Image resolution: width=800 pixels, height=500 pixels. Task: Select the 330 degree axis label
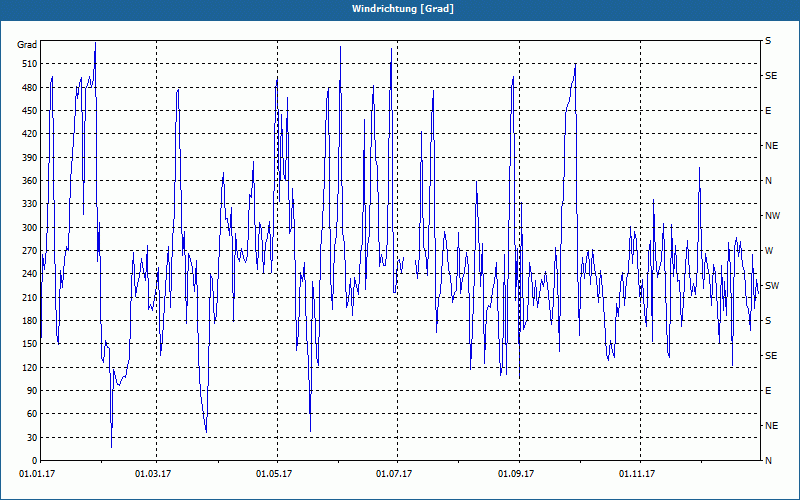tap(30, 204)
